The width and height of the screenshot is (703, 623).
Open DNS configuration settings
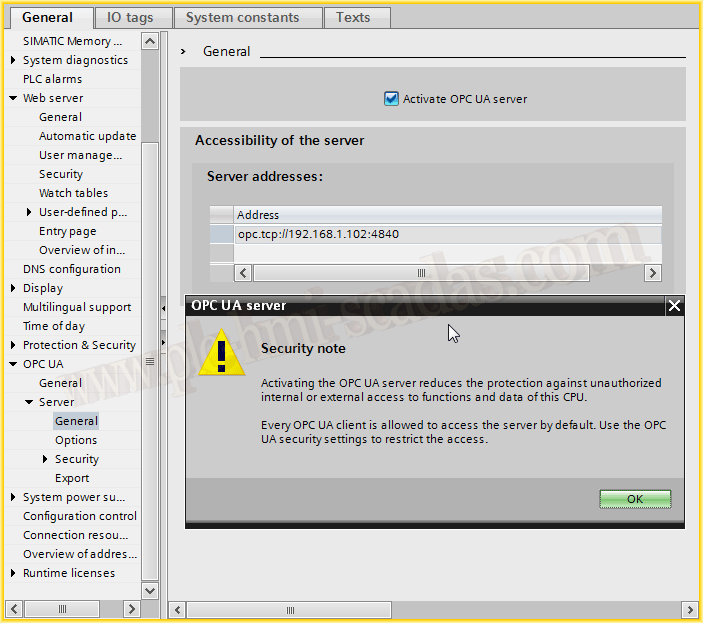pos(71,269)
